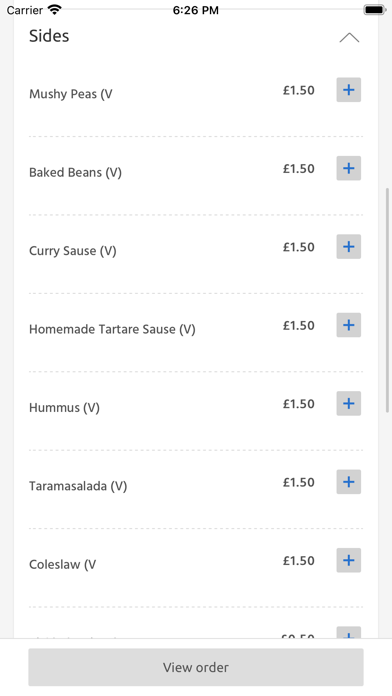Tap the Curry Sause (V) item name

tap(72, 251)
